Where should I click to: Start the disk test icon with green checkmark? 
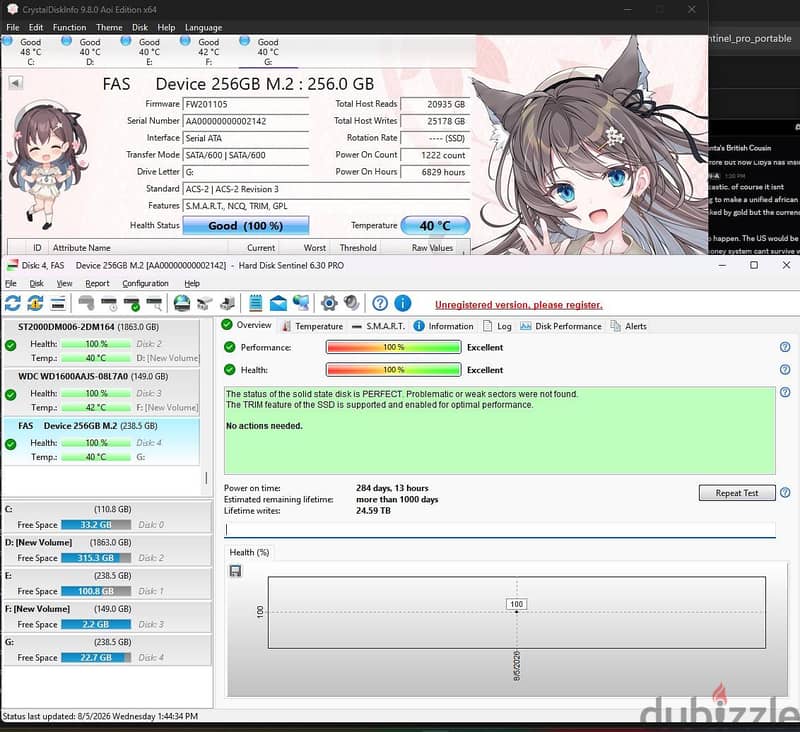pos(132,303)
